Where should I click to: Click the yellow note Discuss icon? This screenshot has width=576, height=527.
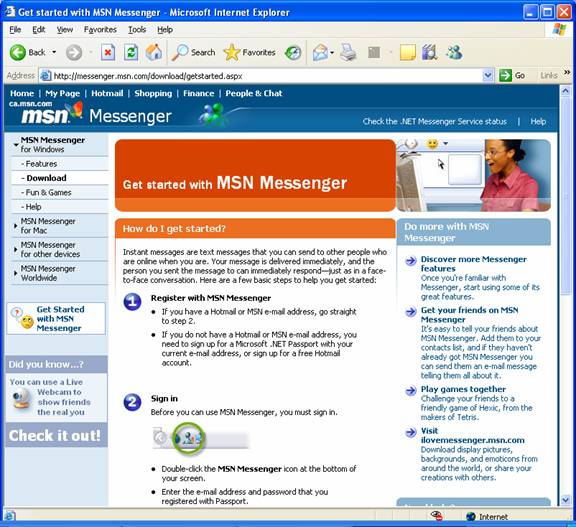tap(407, 53)
